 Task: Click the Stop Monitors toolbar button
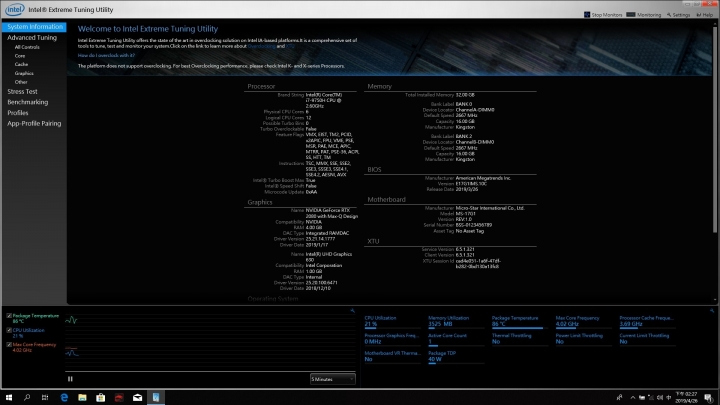(x=603, y=15)
